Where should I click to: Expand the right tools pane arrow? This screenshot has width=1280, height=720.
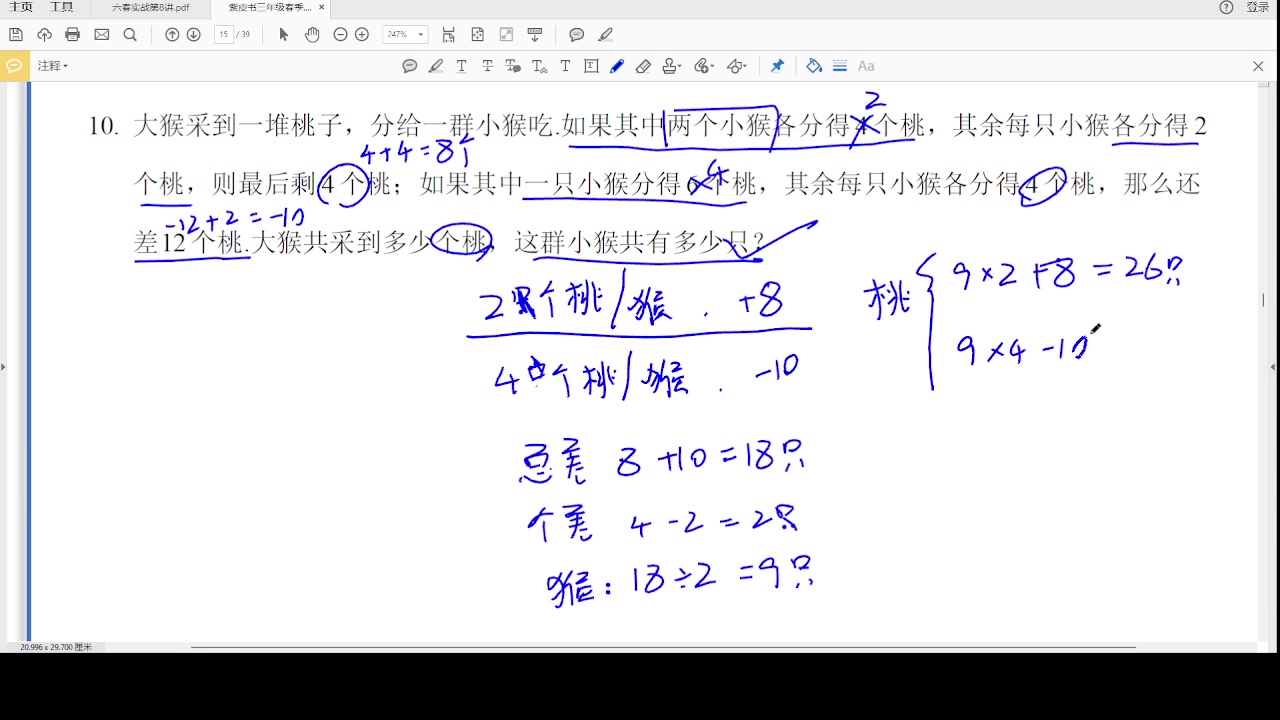pos(1273,367)
